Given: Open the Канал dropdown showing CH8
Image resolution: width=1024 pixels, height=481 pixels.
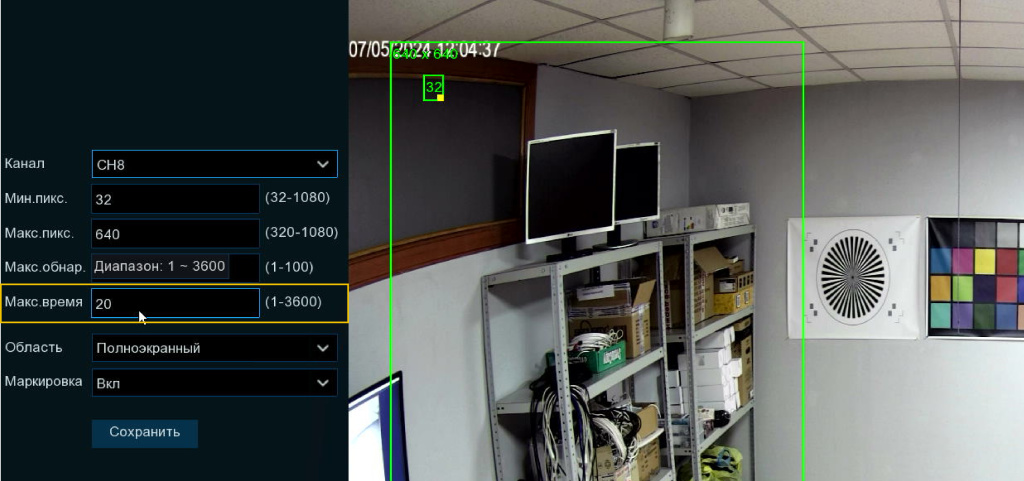Looking at the screenshot, I should 214,164.
